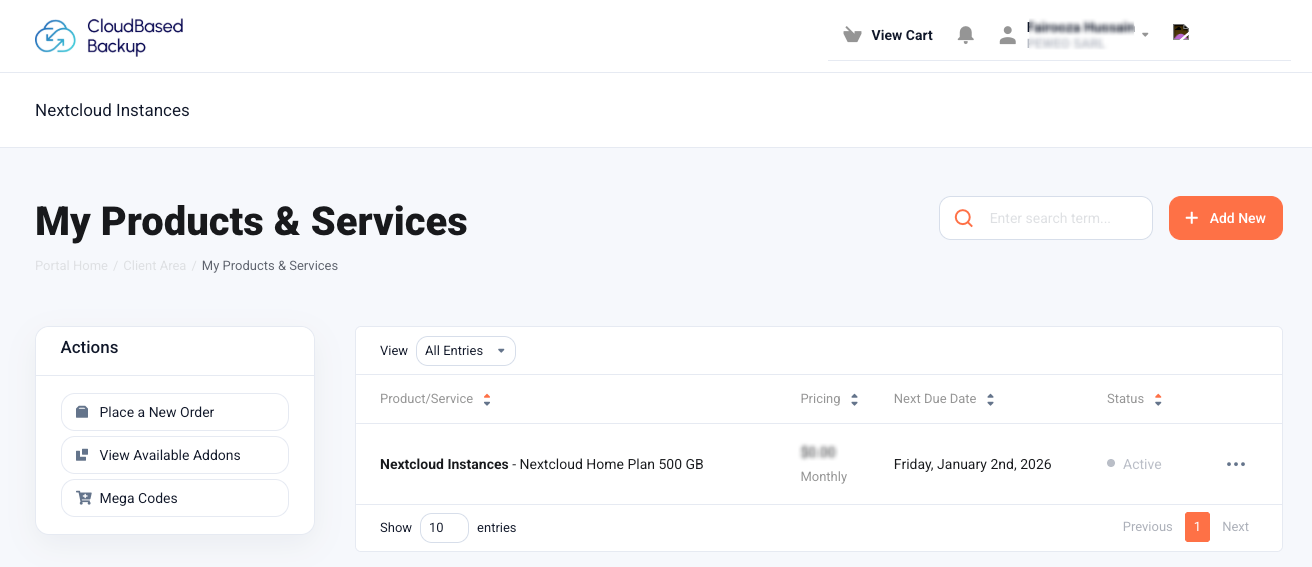Click the Actions panel heading

(89, 348)
